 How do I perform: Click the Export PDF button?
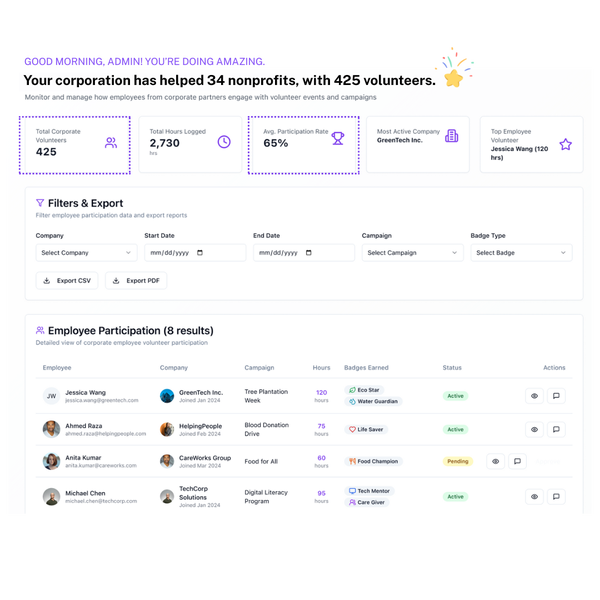136,281
